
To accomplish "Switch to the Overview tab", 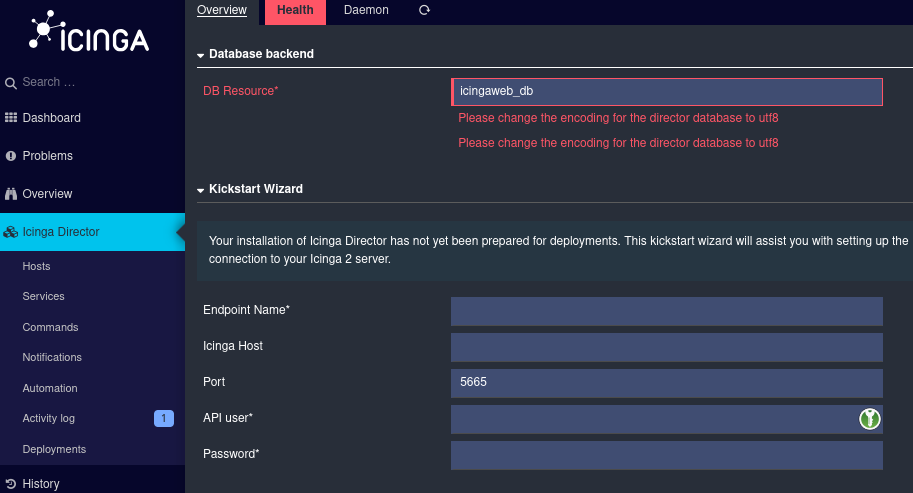I will pyautogui.click(x=222, y=10).
